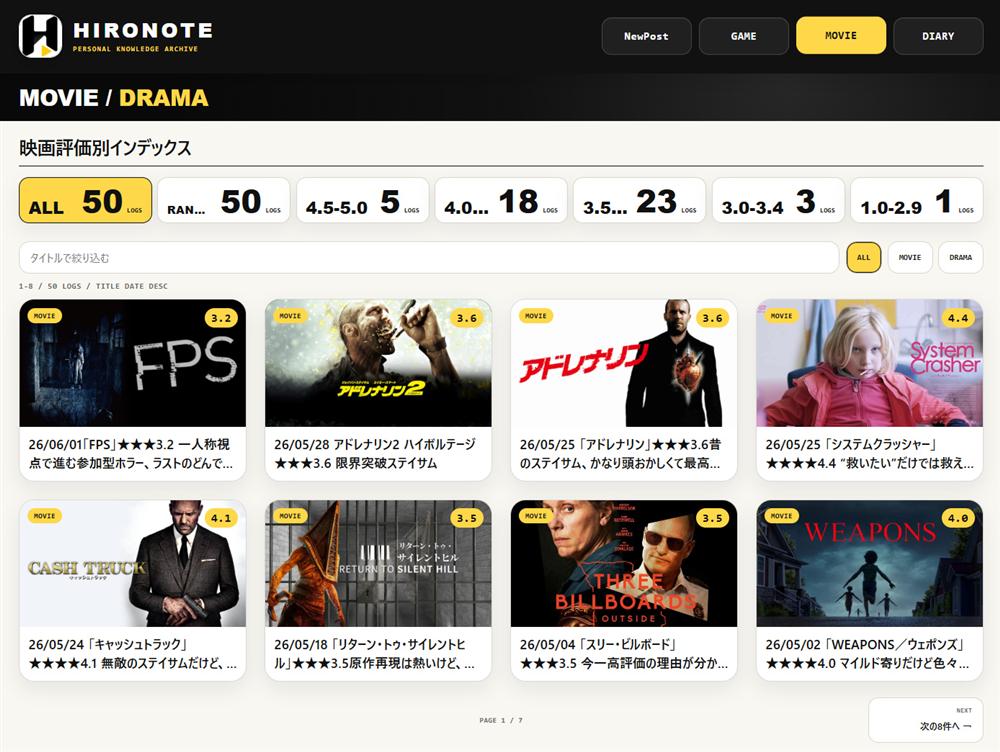Open the NewPost navigation tab
Viewport: 1000px width, 752px height.
(646, 36)
